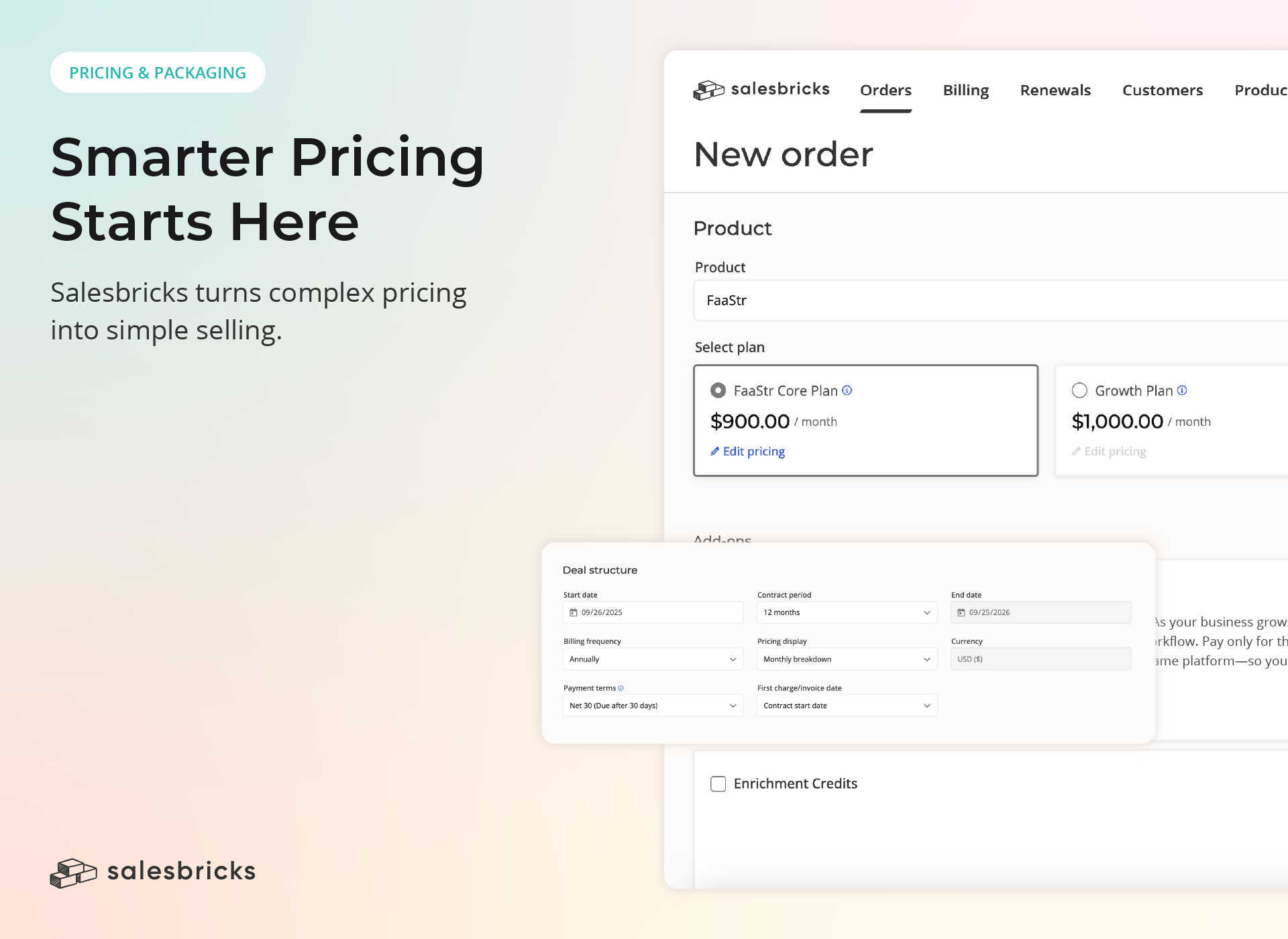Select the Growth Plan radio button

(x=1079, y=390)
